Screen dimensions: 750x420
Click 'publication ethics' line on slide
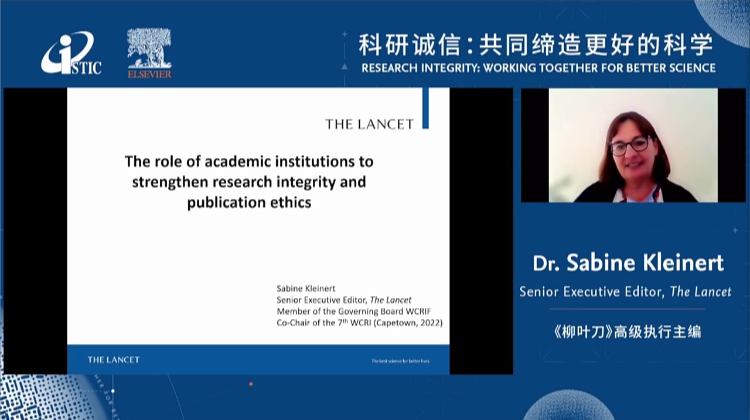(249, 203)
